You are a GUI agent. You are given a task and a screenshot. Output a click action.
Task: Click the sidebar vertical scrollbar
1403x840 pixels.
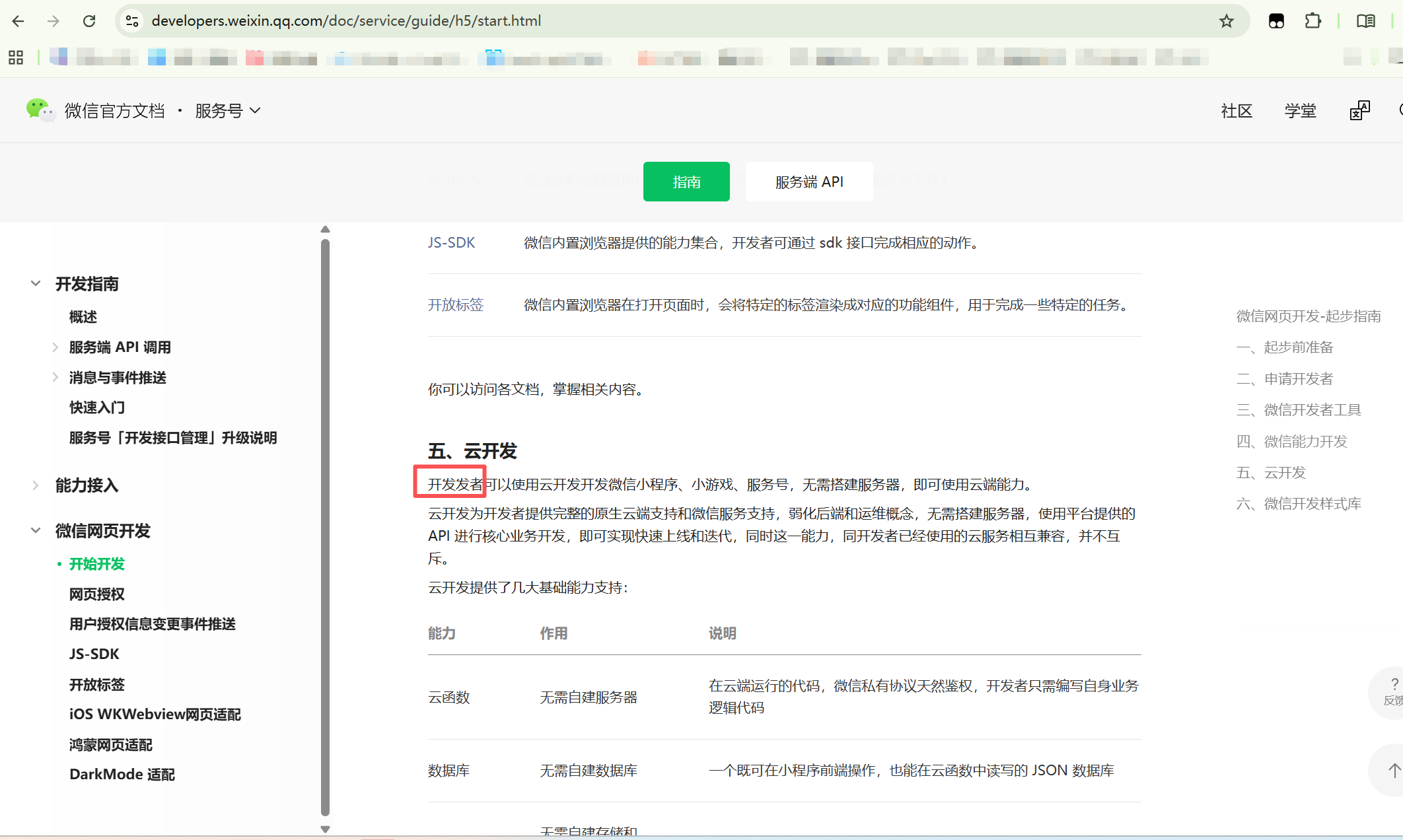[x=325, y=528]
